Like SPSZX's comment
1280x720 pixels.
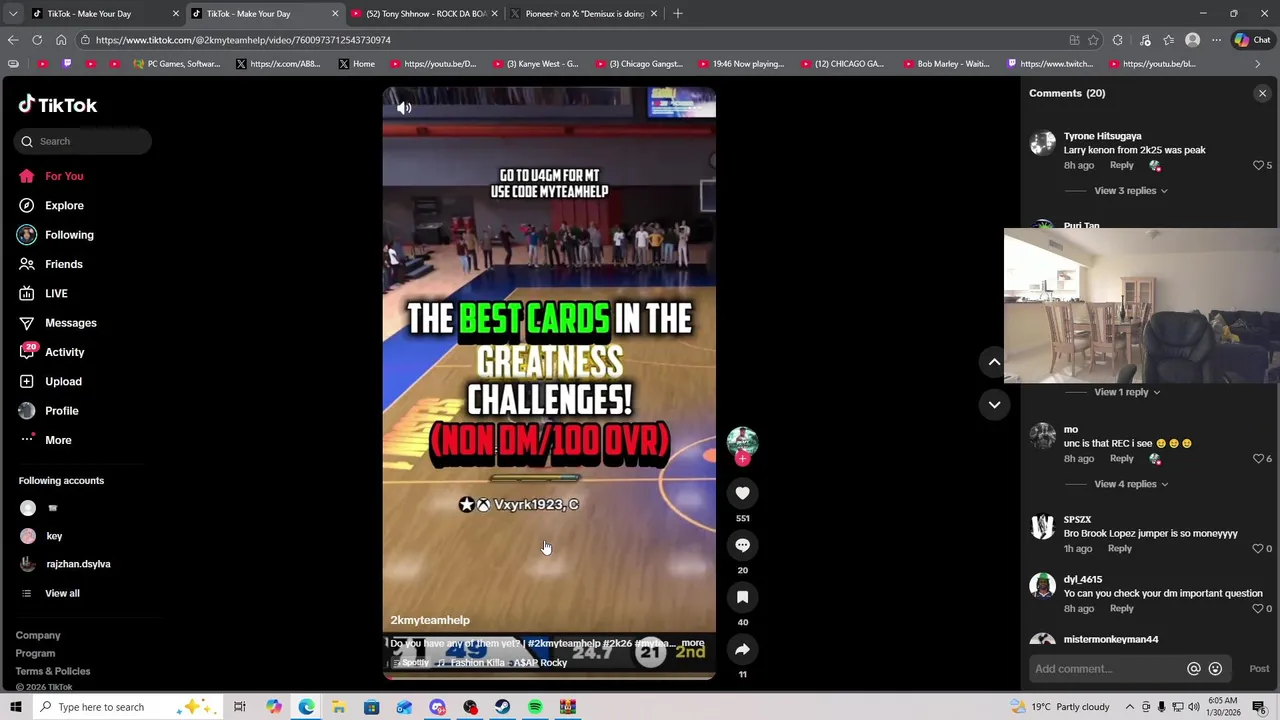[x=1258, y=548]
